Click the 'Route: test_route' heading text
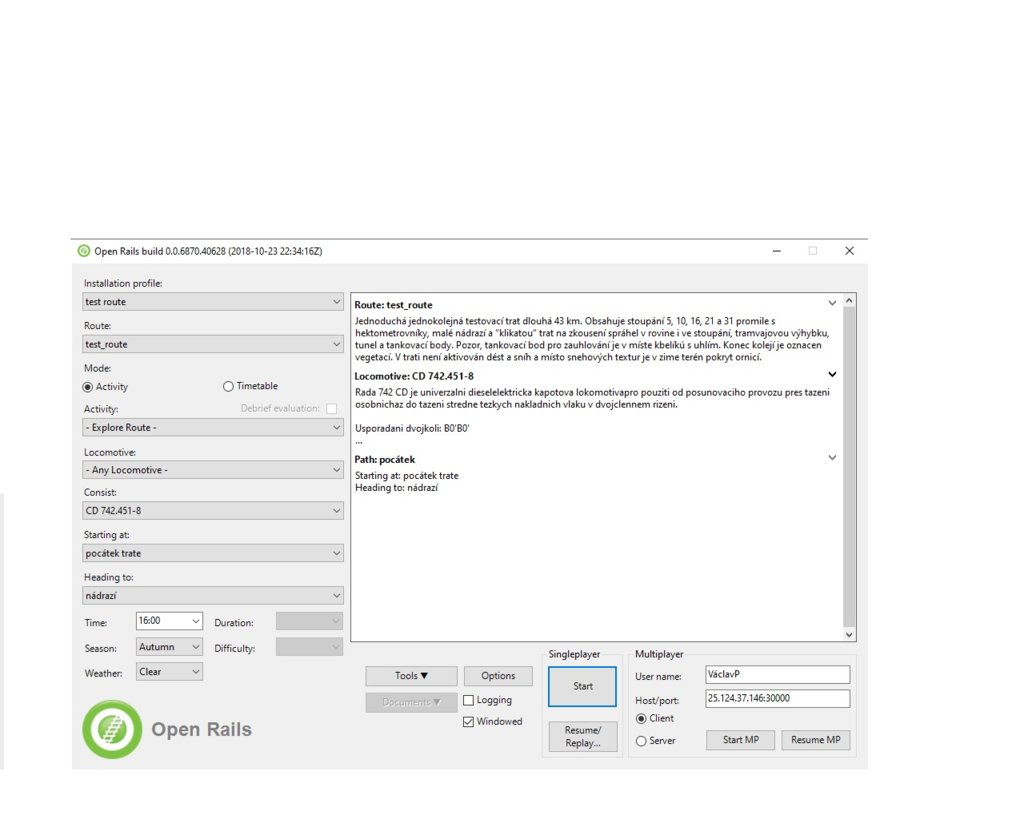 pos(393,305)
